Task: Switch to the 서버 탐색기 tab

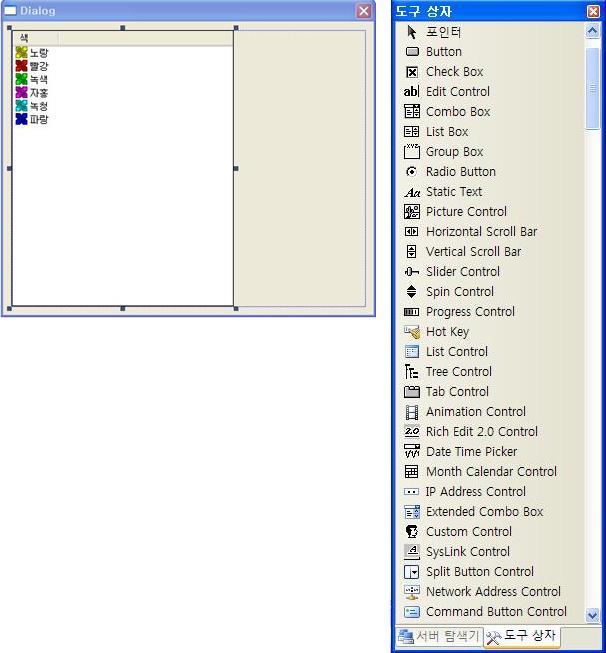Action: (439, 636)
